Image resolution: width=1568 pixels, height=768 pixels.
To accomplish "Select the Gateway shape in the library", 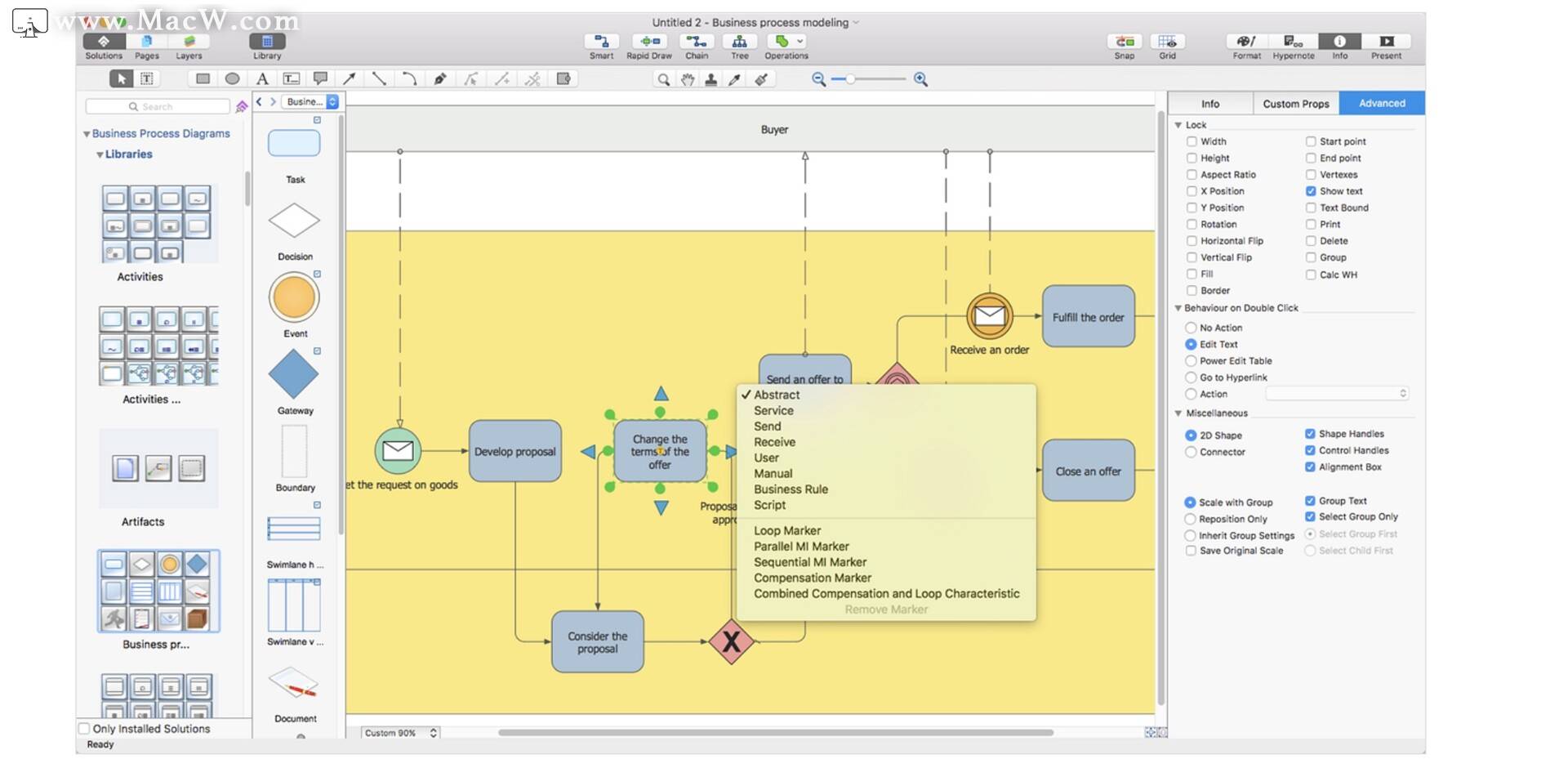I will [x=293, y=374].
